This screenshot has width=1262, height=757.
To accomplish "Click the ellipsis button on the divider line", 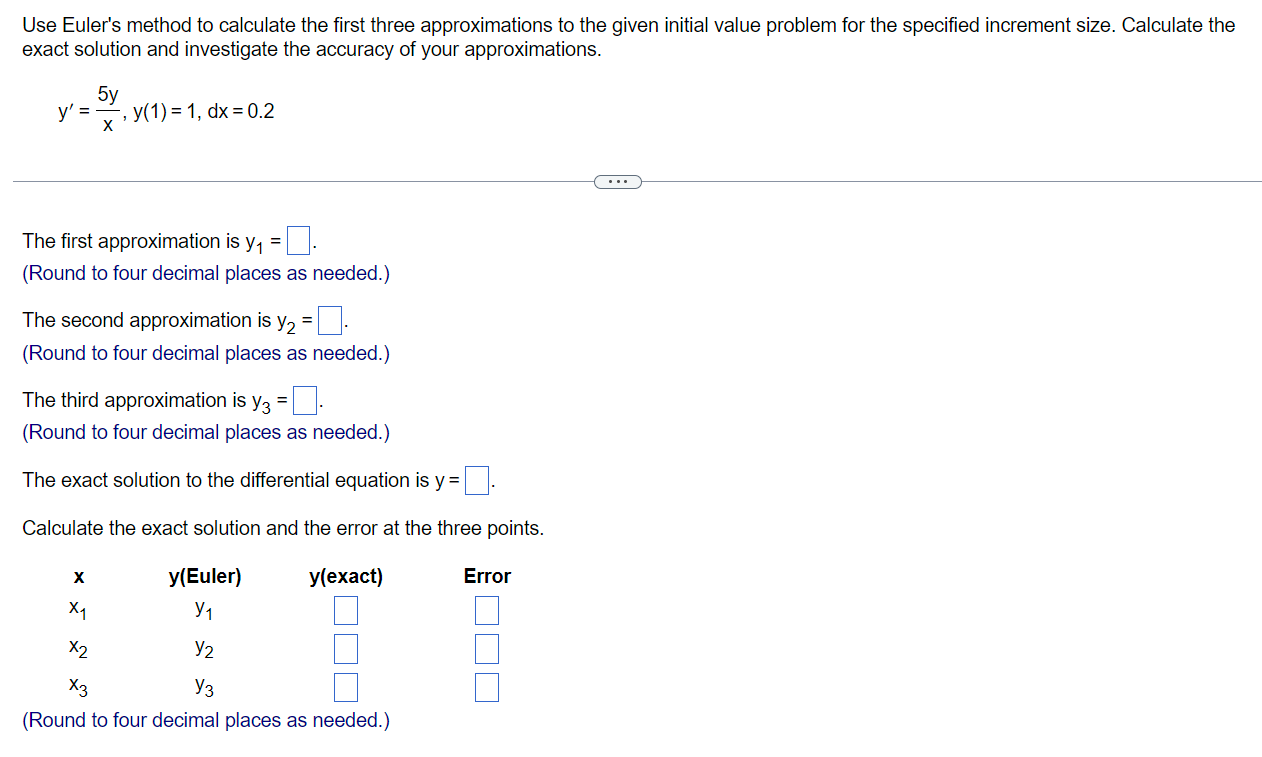I will click(x=618, y=181).
